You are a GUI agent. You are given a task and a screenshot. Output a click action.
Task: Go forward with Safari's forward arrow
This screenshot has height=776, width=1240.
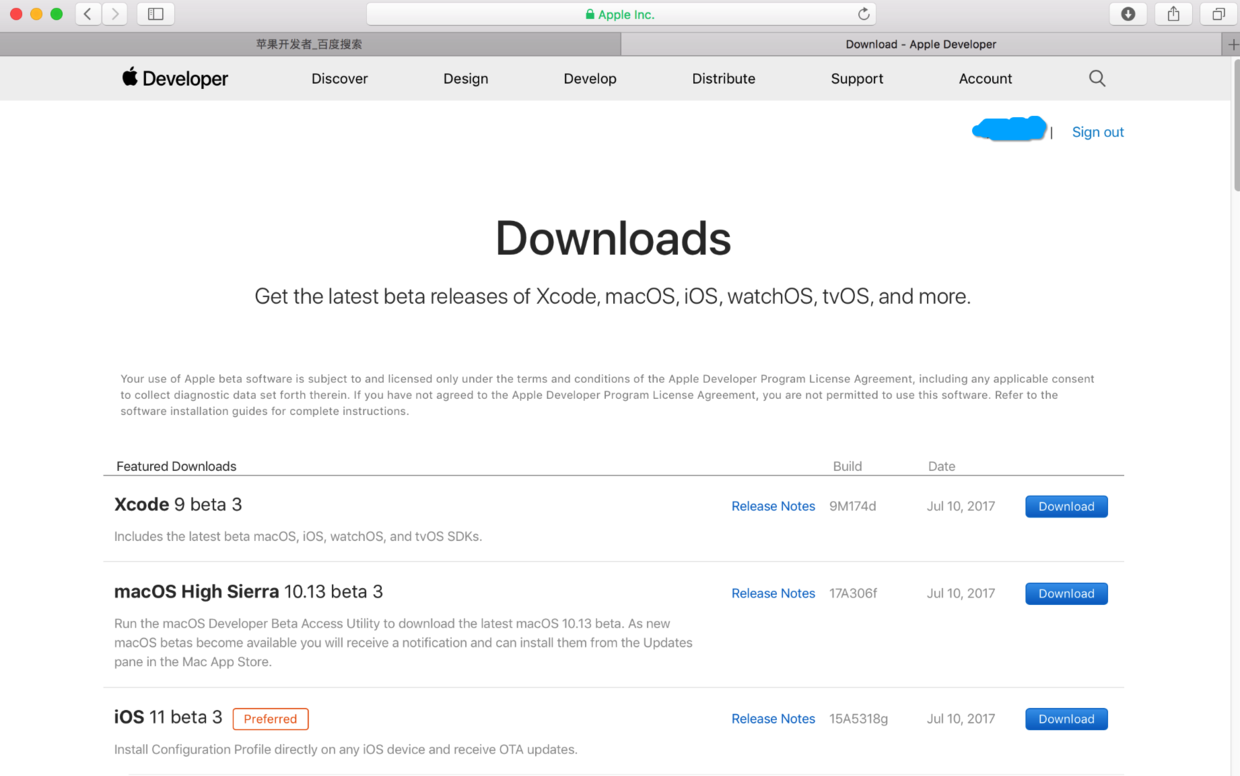(x=115, y=14)
